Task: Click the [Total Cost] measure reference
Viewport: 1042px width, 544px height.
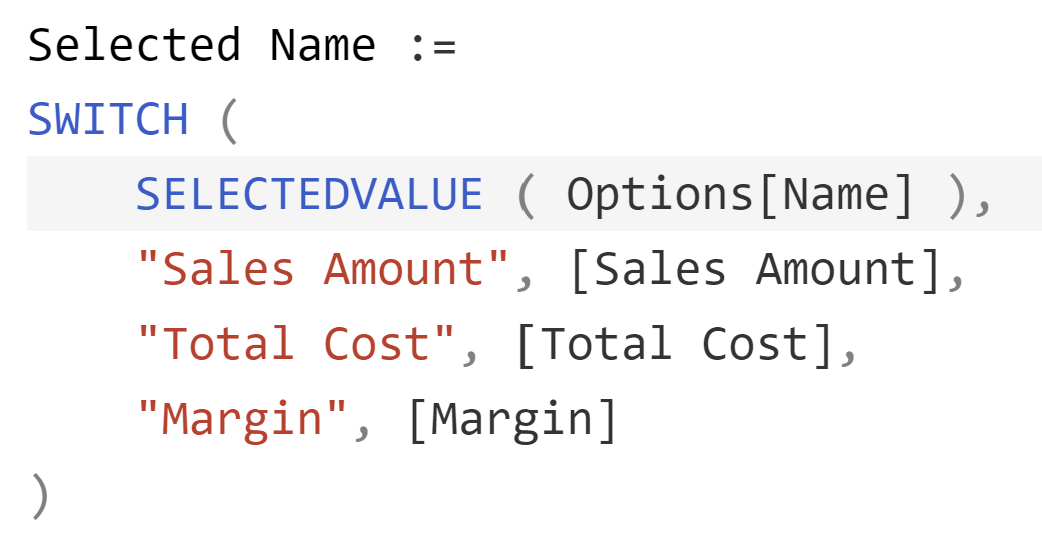Action: click(x=674, y=345)
